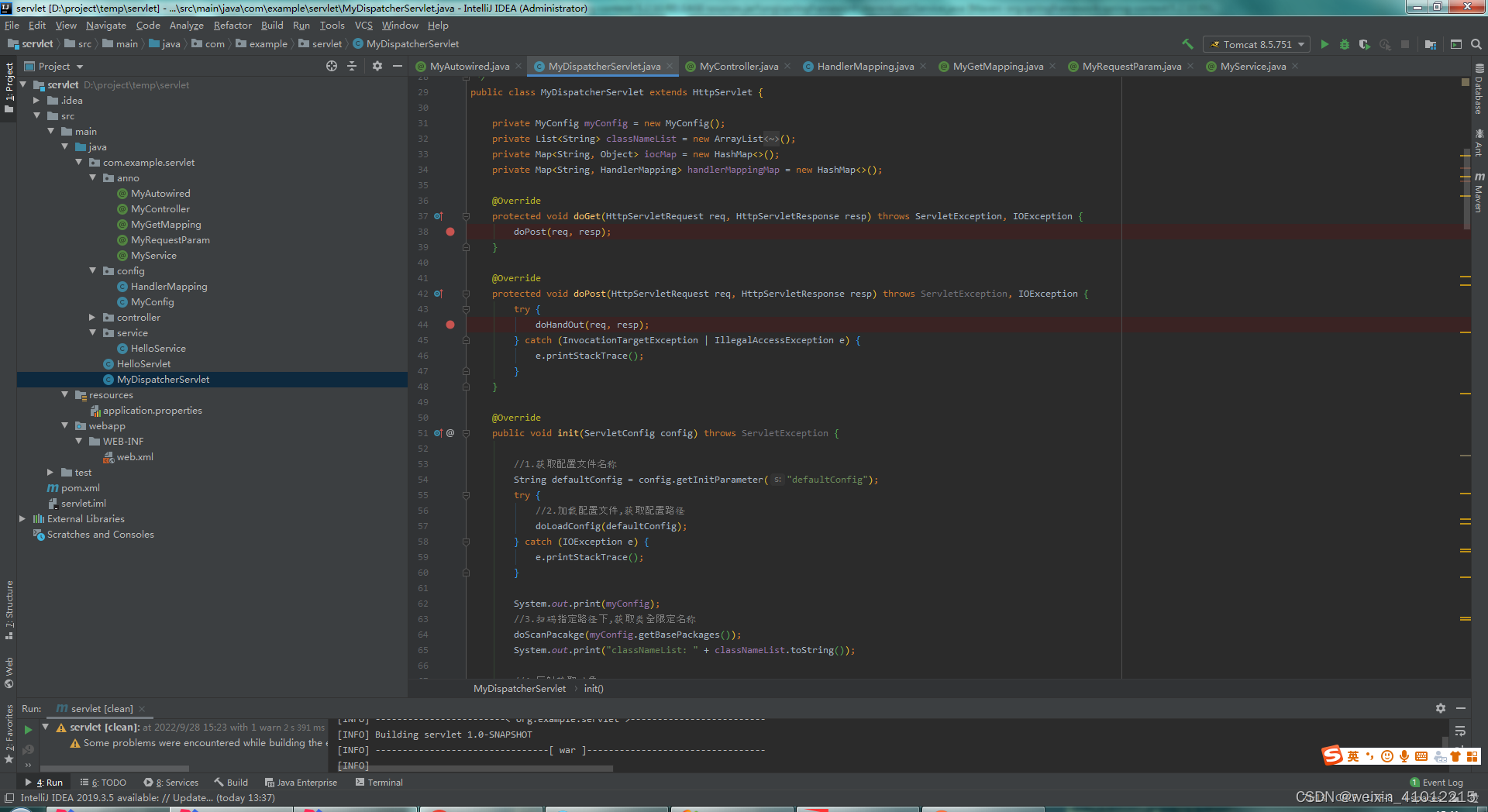Open 8: Services tool window button
This screenshot has width=1488, height=812.
171,782
